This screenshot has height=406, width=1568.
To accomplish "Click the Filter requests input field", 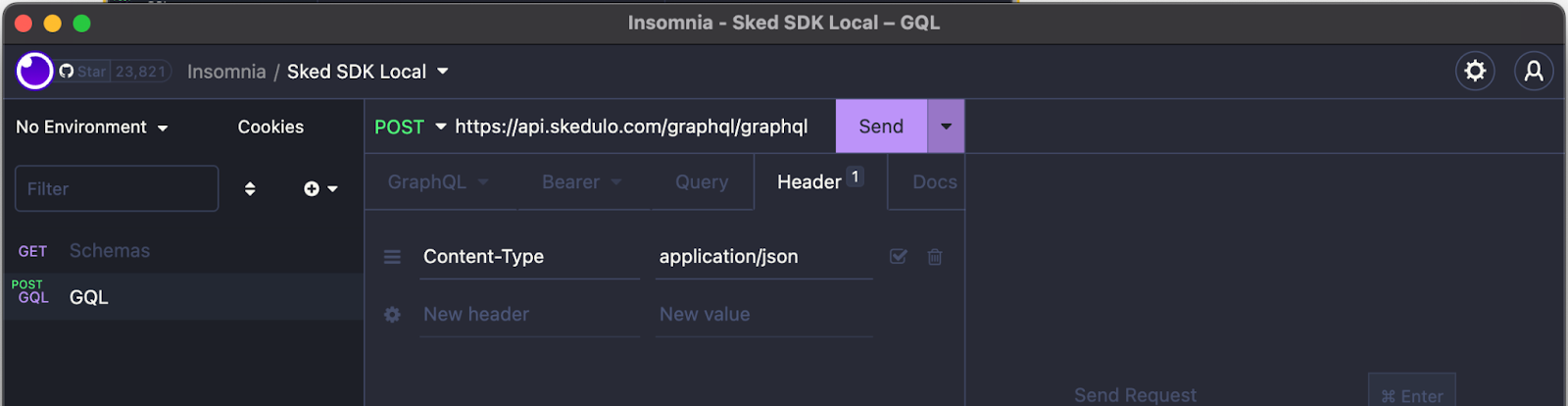I will (117, 188).
